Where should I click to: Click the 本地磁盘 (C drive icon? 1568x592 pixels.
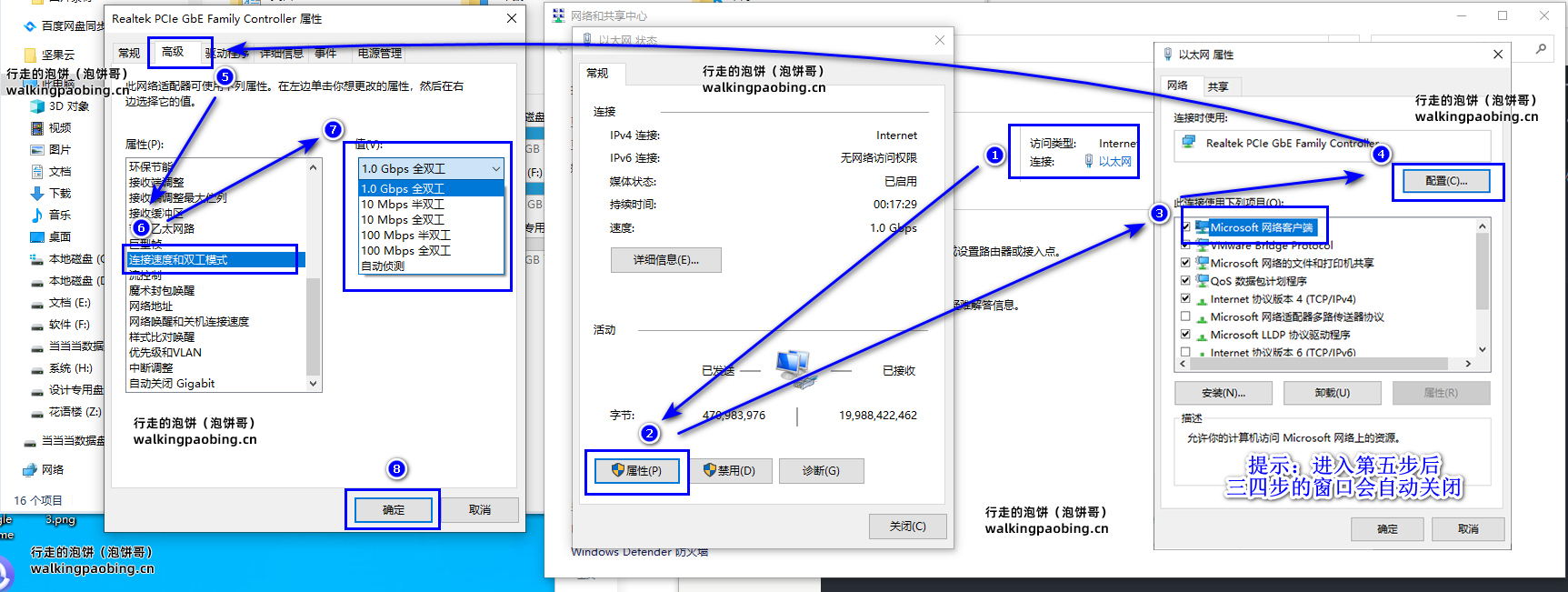(x=37, y=259)
